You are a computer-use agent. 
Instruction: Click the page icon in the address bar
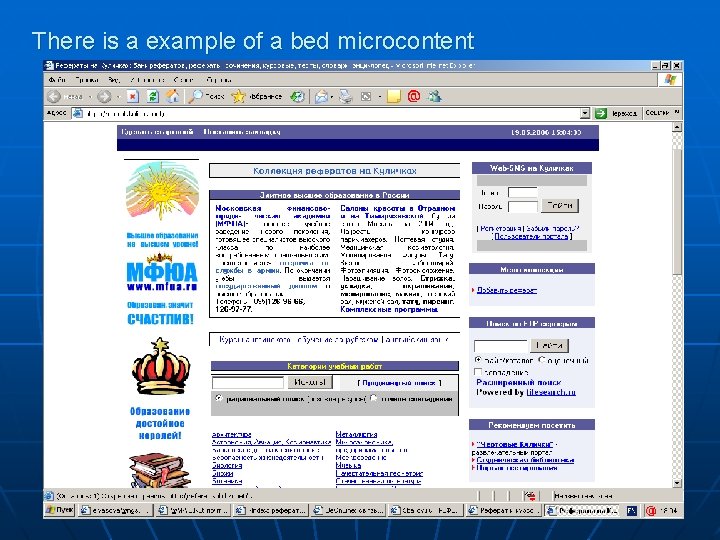(78, 113)
